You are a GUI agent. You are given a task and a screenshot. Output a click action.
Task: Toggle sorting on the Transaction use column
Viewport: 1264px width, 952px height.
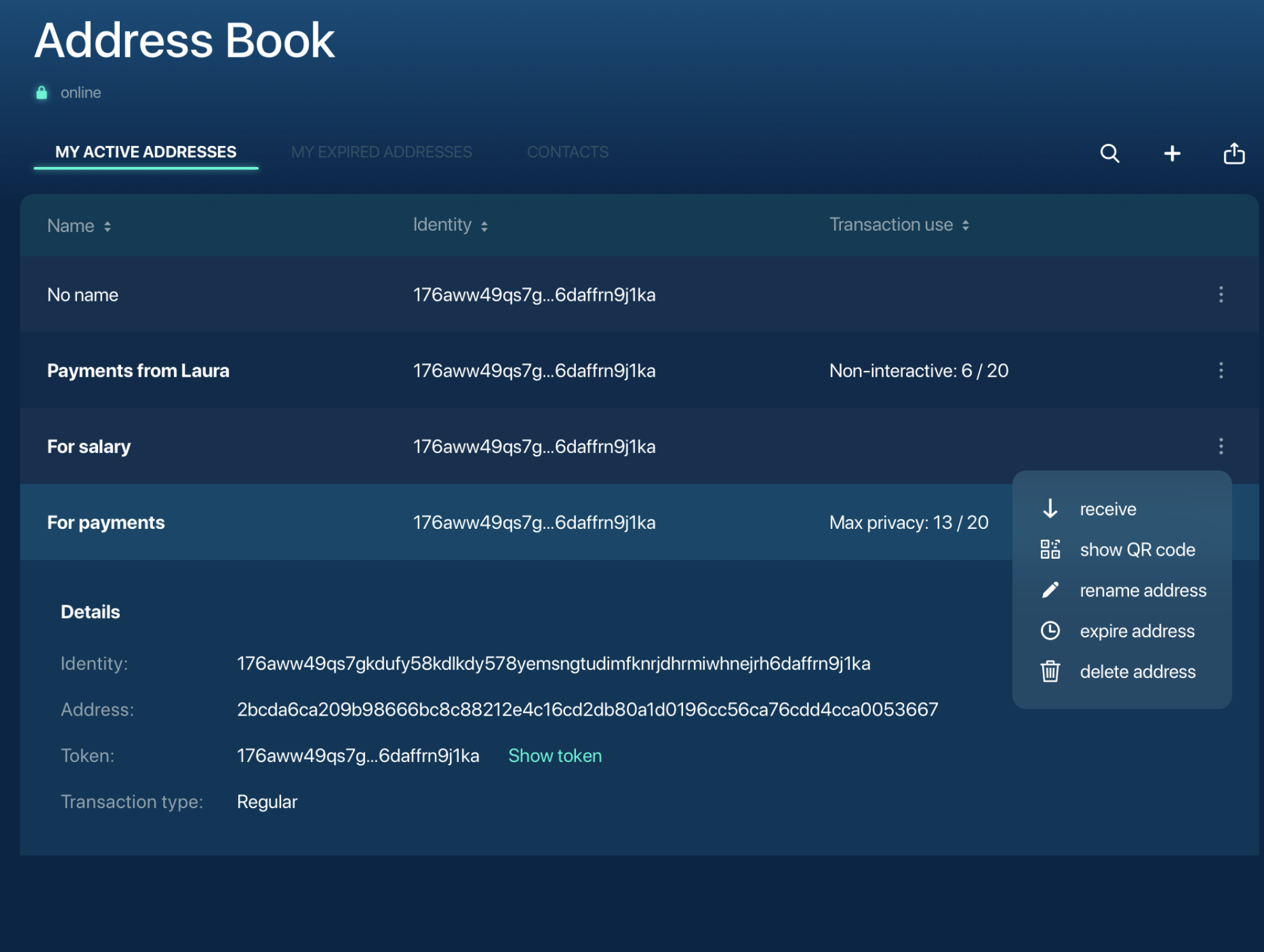(x=967, y=225)
